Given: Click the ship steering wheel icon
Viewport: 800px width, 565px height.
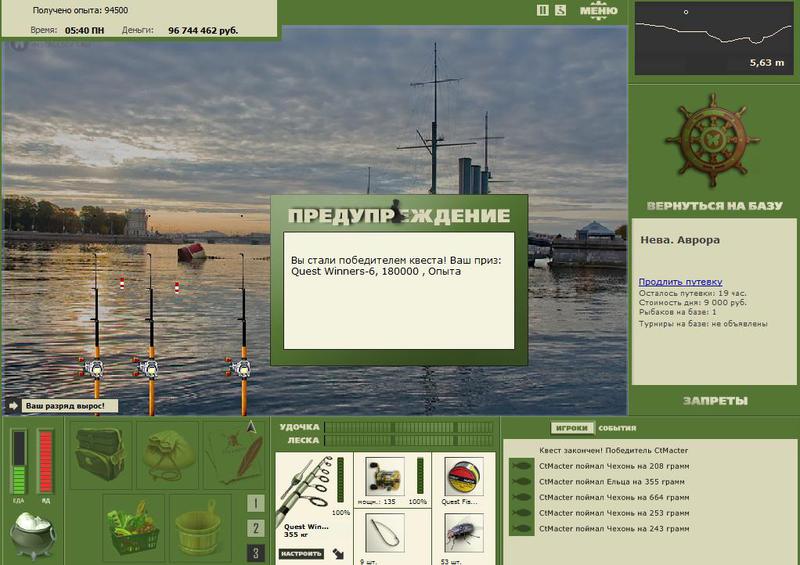Looking at the screenshot, I should [x=712, y=140].
